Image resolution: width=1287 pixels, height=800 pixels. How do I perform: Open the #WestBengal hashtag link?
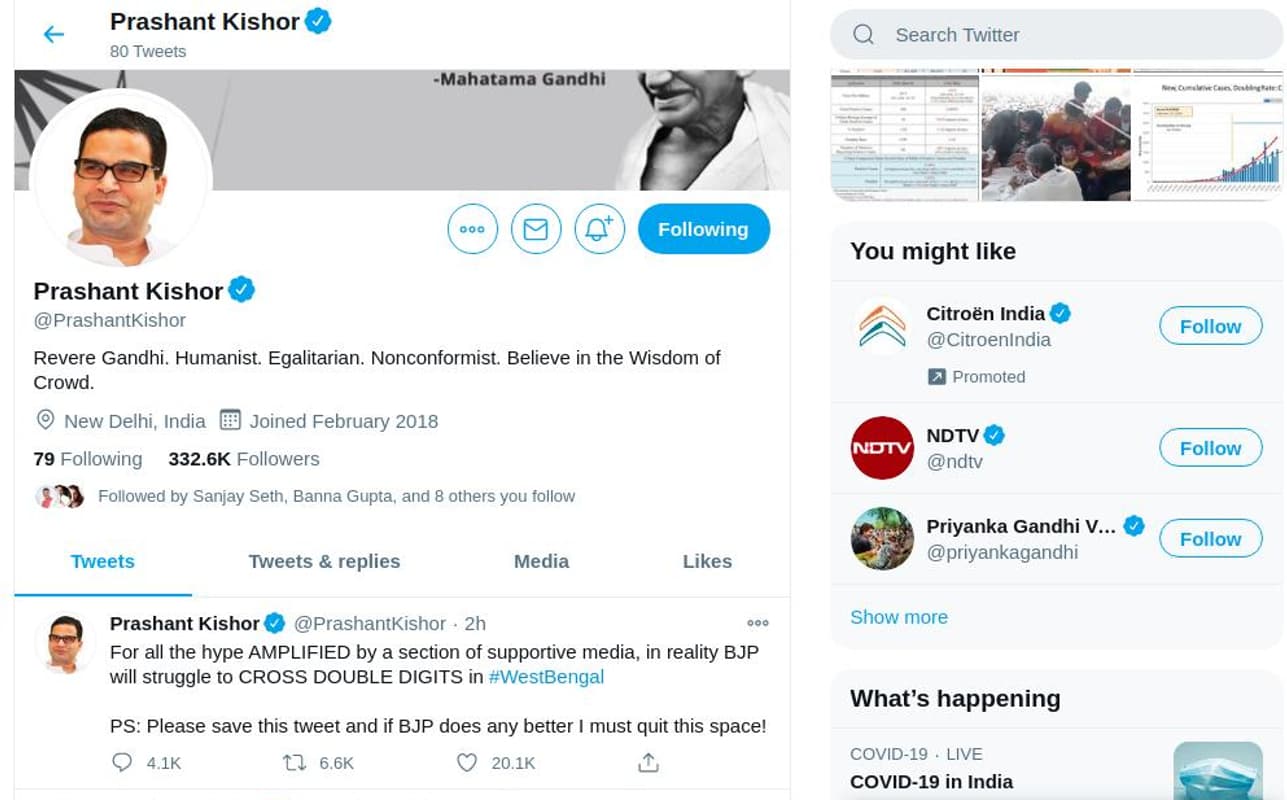pyautogui.click(x=546, y=677)
